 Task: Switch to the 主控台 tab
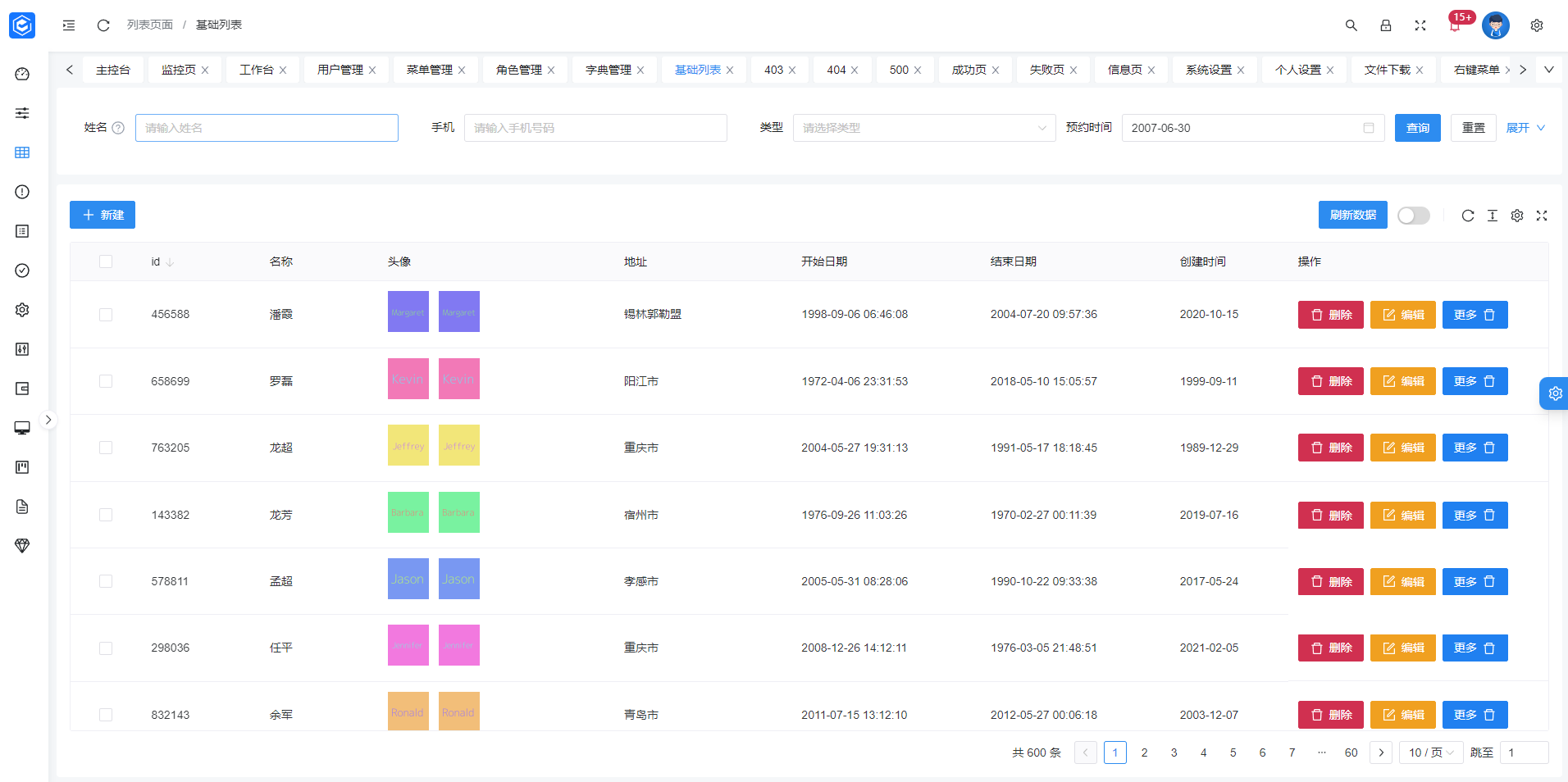coord(113,70)
